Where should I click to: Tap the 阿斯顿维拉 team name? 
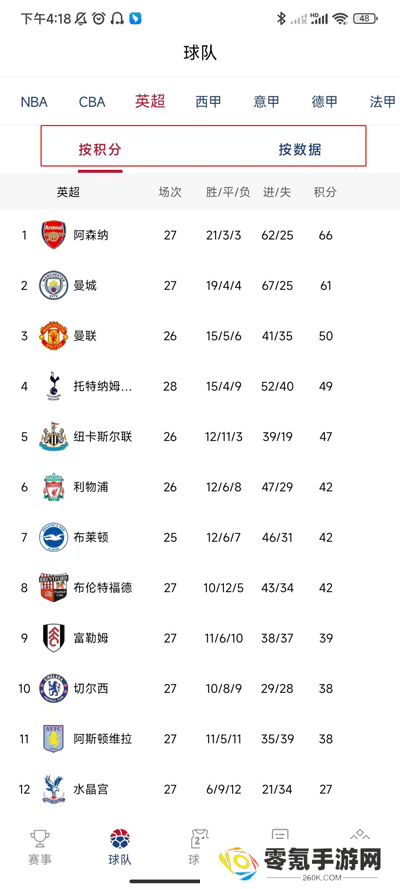tap(103, 739)
